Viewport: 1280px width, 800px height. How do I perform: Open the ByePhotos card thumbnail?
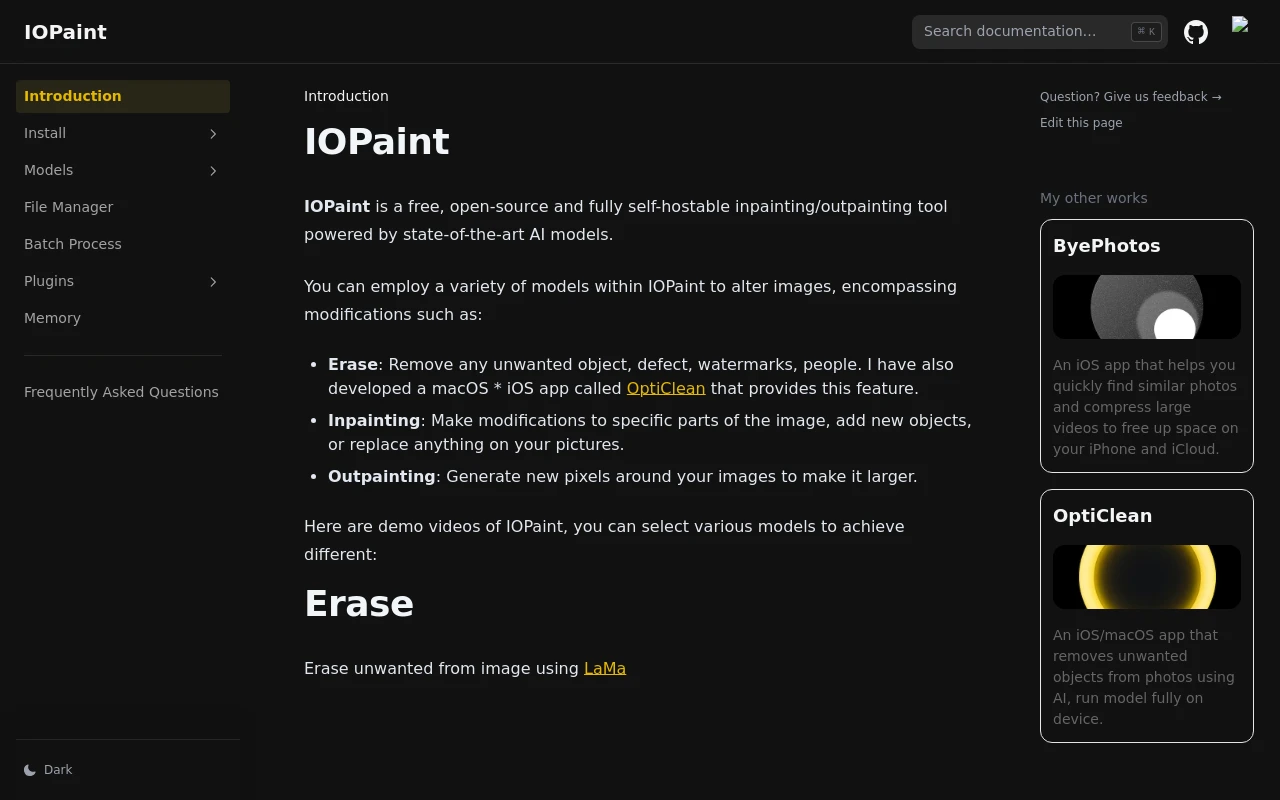click(x=1146, y=307)
